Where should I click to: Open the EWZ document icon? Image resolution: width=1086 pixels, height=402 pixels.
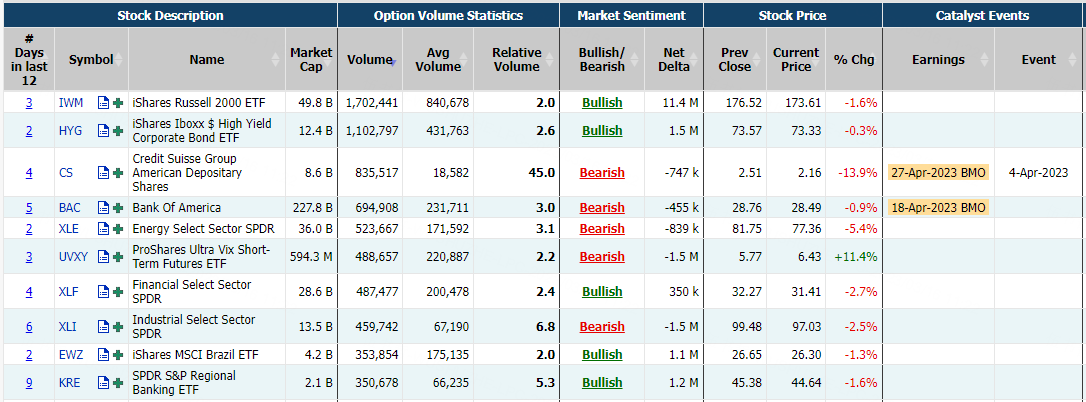pyautogui.click(x=103, y=355)
